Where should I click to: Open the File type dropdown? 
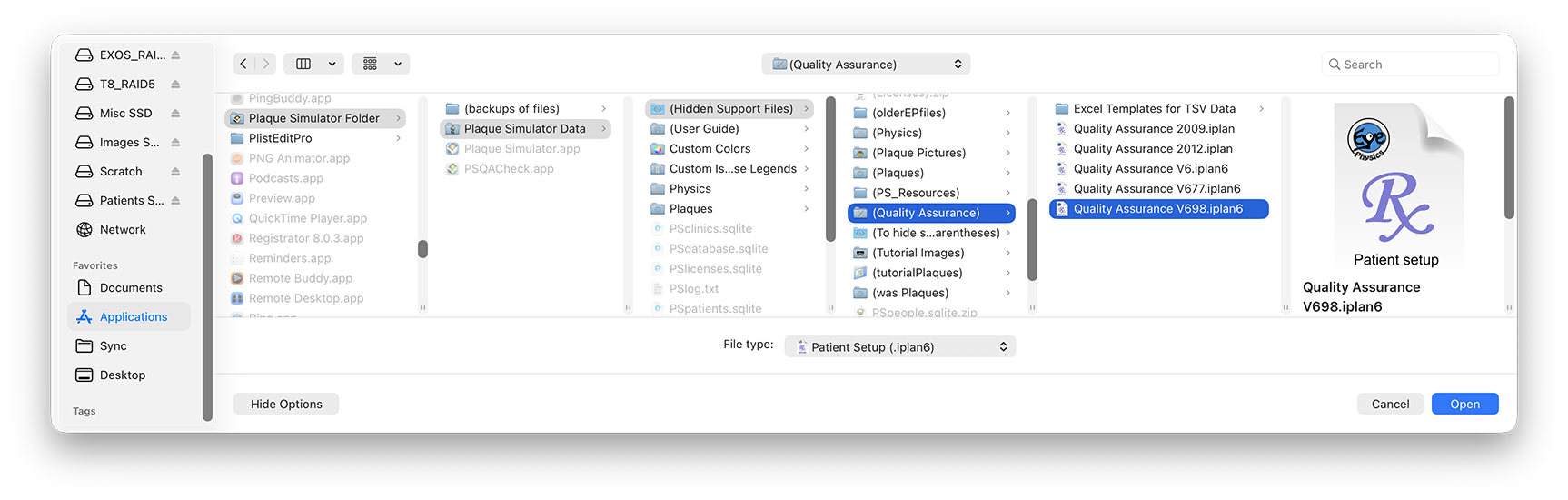tap(899, 346)
